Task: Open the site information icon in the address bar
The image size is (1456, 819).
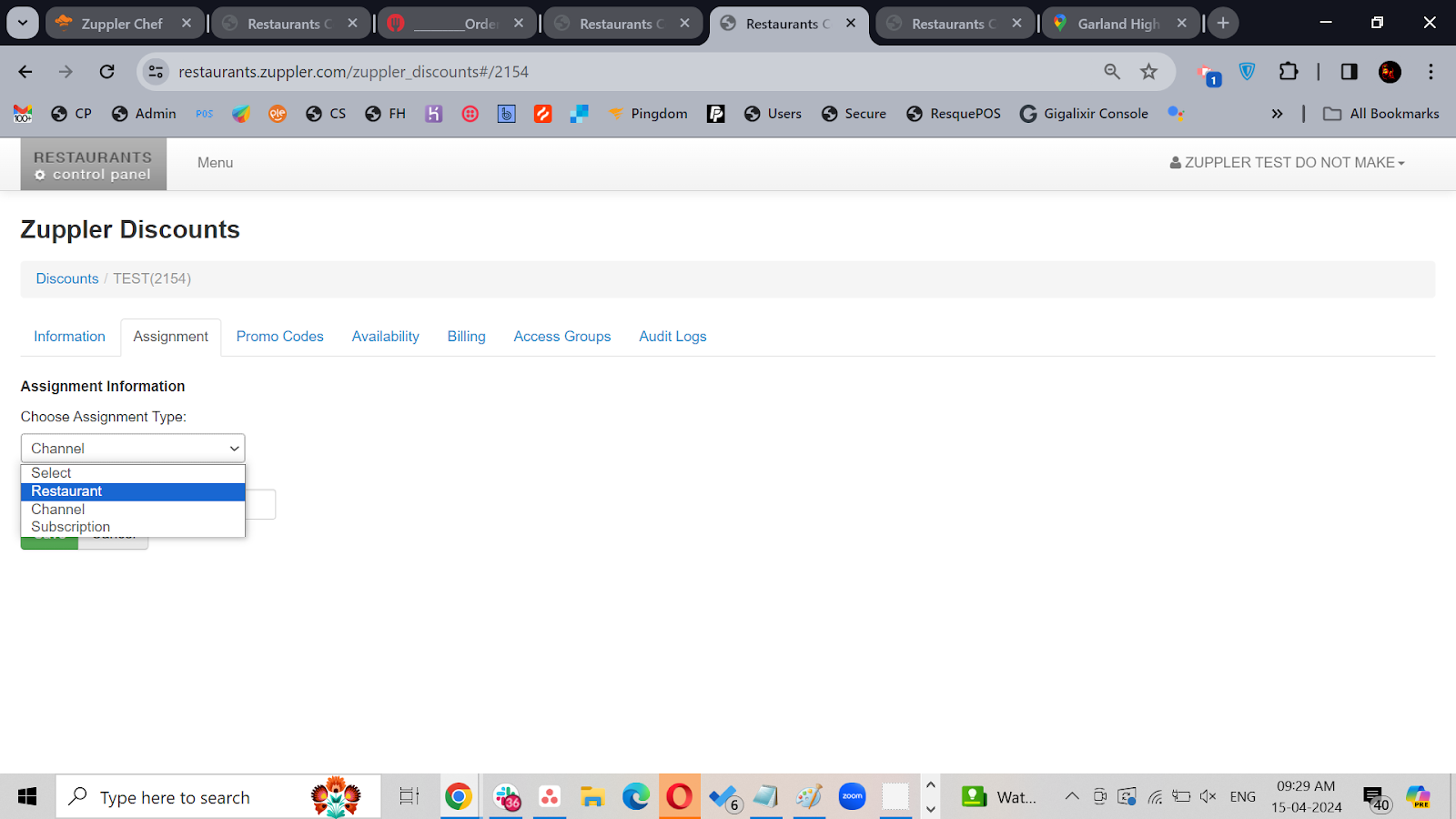Action: [157, 72]
